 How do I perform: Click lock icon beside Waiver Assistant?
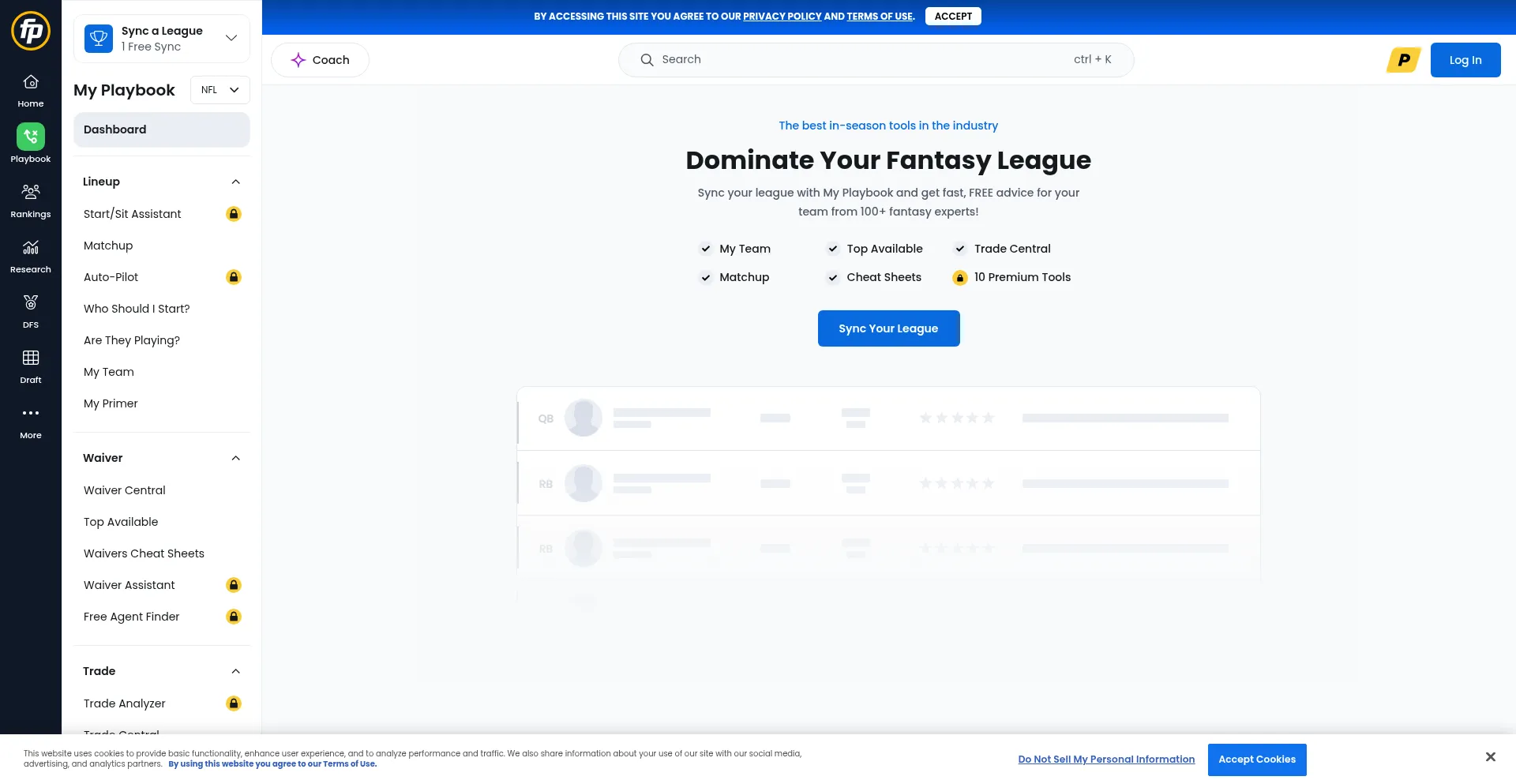pos(234,585)
